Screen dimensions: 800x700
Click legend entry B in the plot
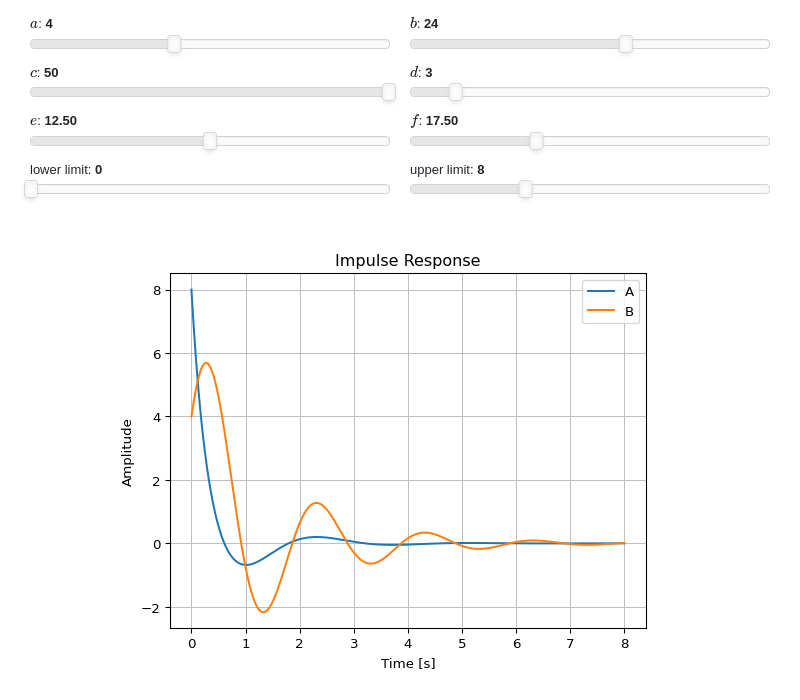611,311
